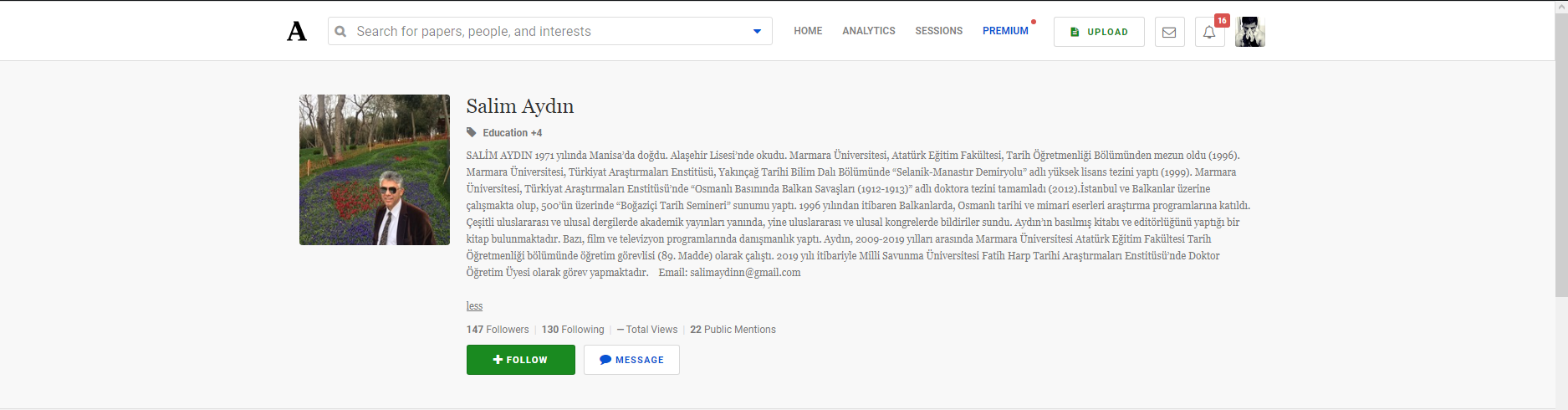The height and width of the screenshot is (410, 1568).
Task: Click the tag icon beside Education
Action: (472, 132)
